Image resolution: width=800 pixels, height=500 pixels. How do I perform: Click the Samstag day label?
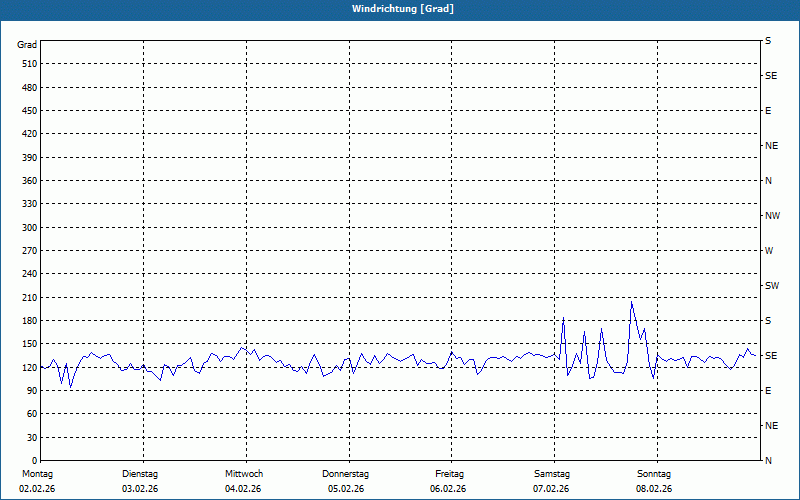click(x=552, y=474)
